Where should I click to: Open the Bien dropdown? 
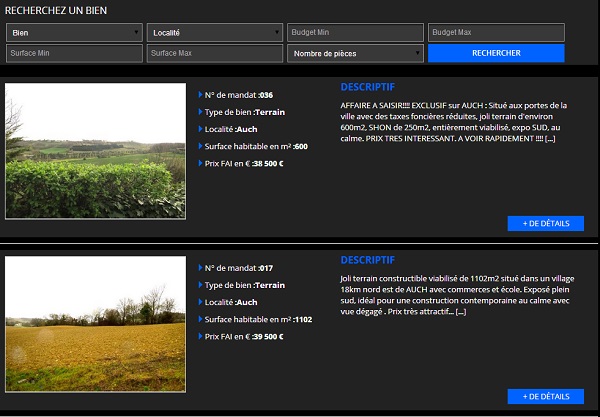pos(74,33)
